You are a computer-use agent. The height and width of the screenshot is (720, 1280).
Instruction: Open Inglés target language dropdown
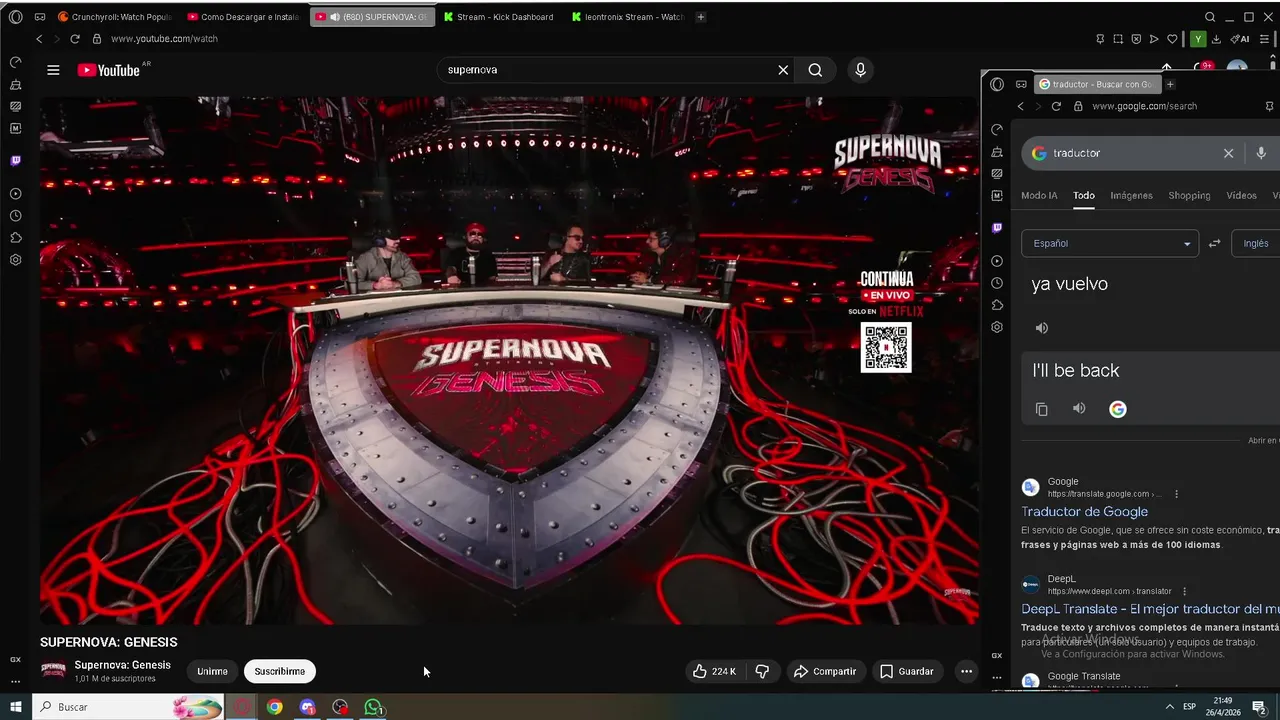point(1256,243)
